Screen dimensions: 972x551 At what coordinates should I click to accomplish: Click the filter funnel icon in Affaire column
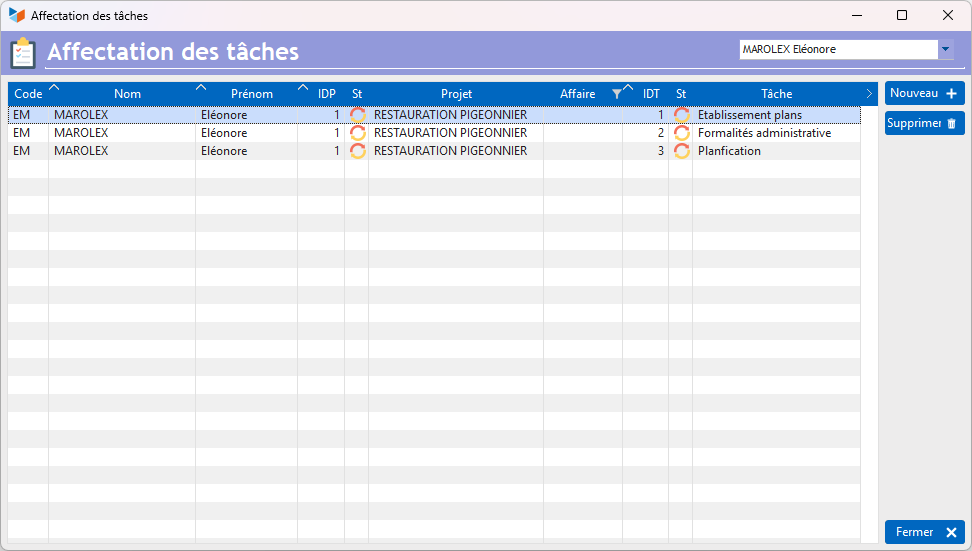[616, 94]
